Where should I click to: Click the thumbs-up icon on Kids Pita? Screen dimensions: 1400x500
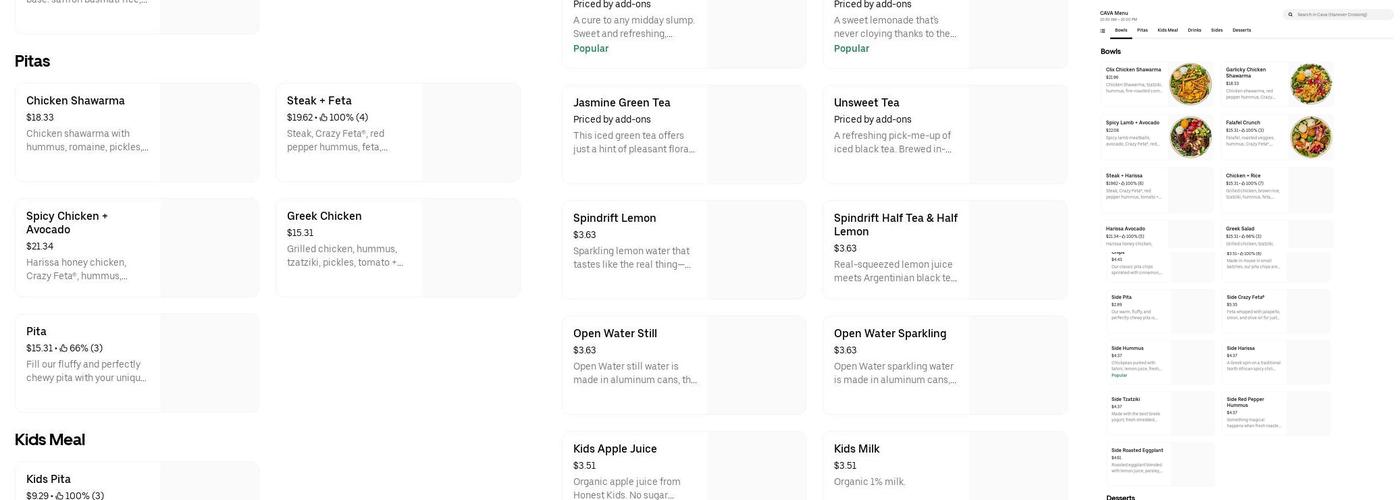[x=60, y=496]
